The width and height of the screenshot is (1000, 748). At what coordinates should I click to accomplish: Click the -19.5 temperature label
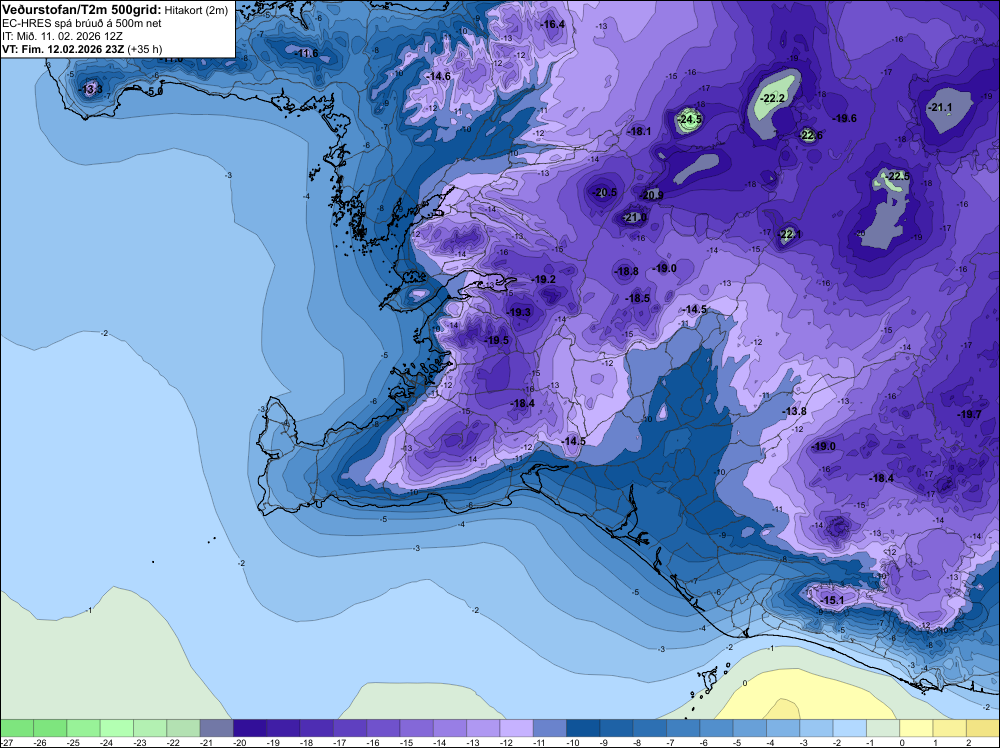pyautogui.click(x=498, y=341)
